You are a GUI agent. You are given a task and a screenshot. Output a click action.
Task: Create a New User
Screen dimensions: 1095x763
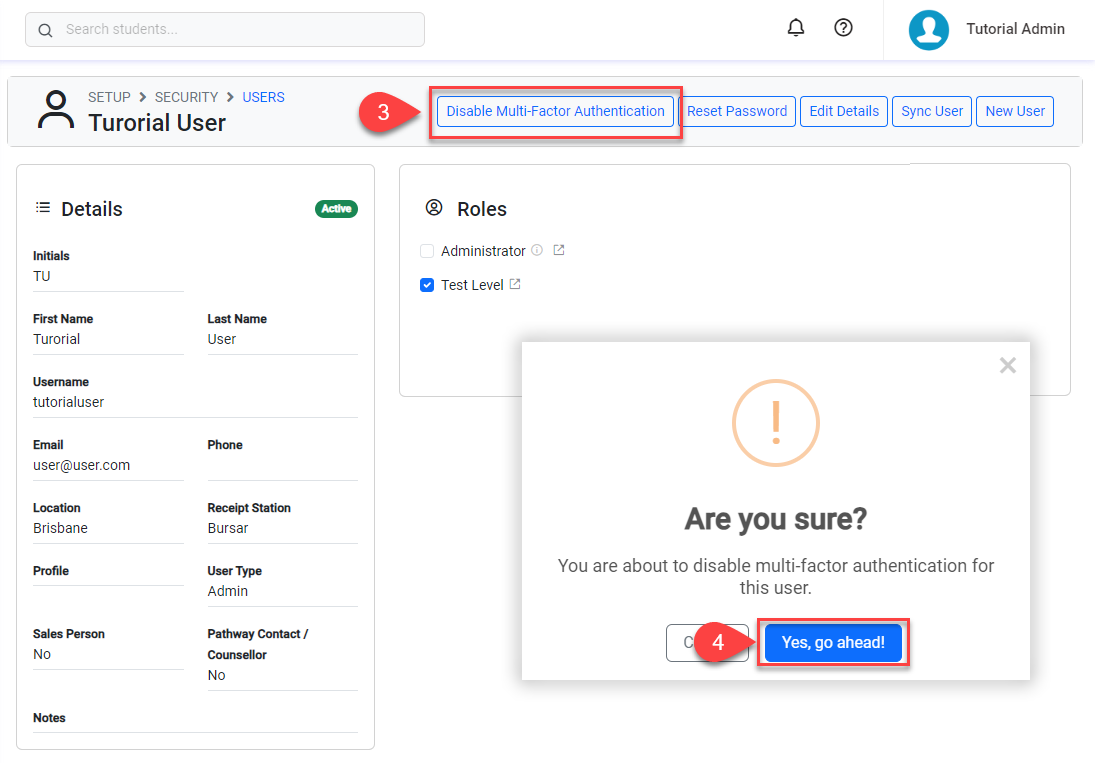(1014, 111)
